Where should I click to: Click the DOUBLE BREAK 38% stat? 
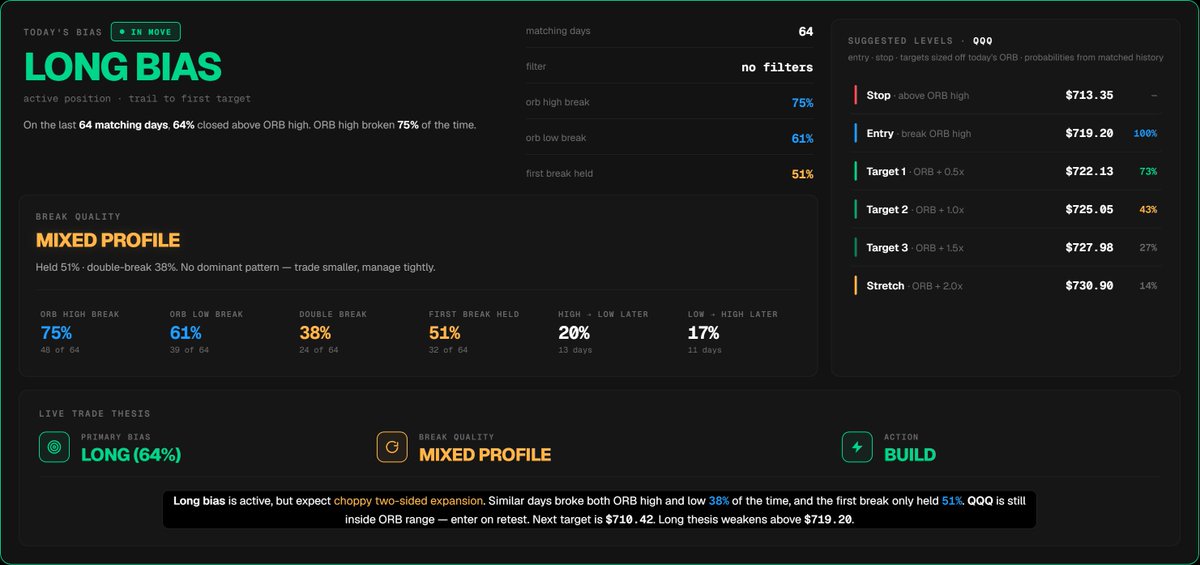(315, 333)
